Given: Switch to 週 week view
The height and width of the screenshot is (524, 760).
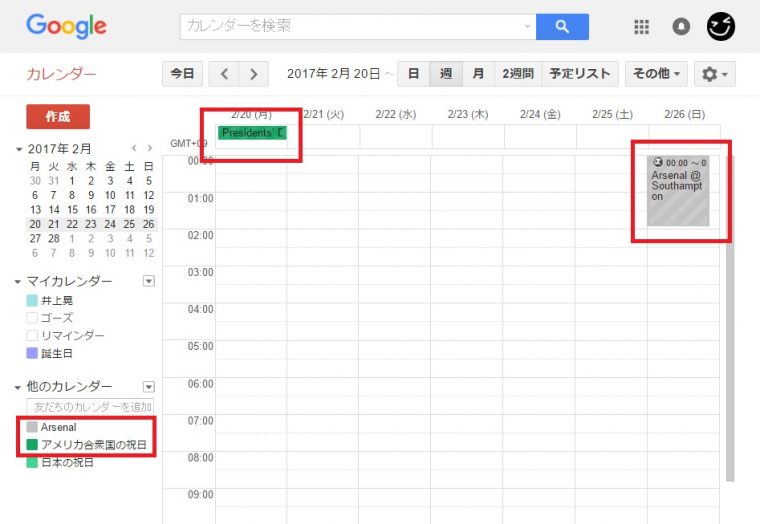Looking at the screenshot, I should pyautogui.click(x=446, y=74).
